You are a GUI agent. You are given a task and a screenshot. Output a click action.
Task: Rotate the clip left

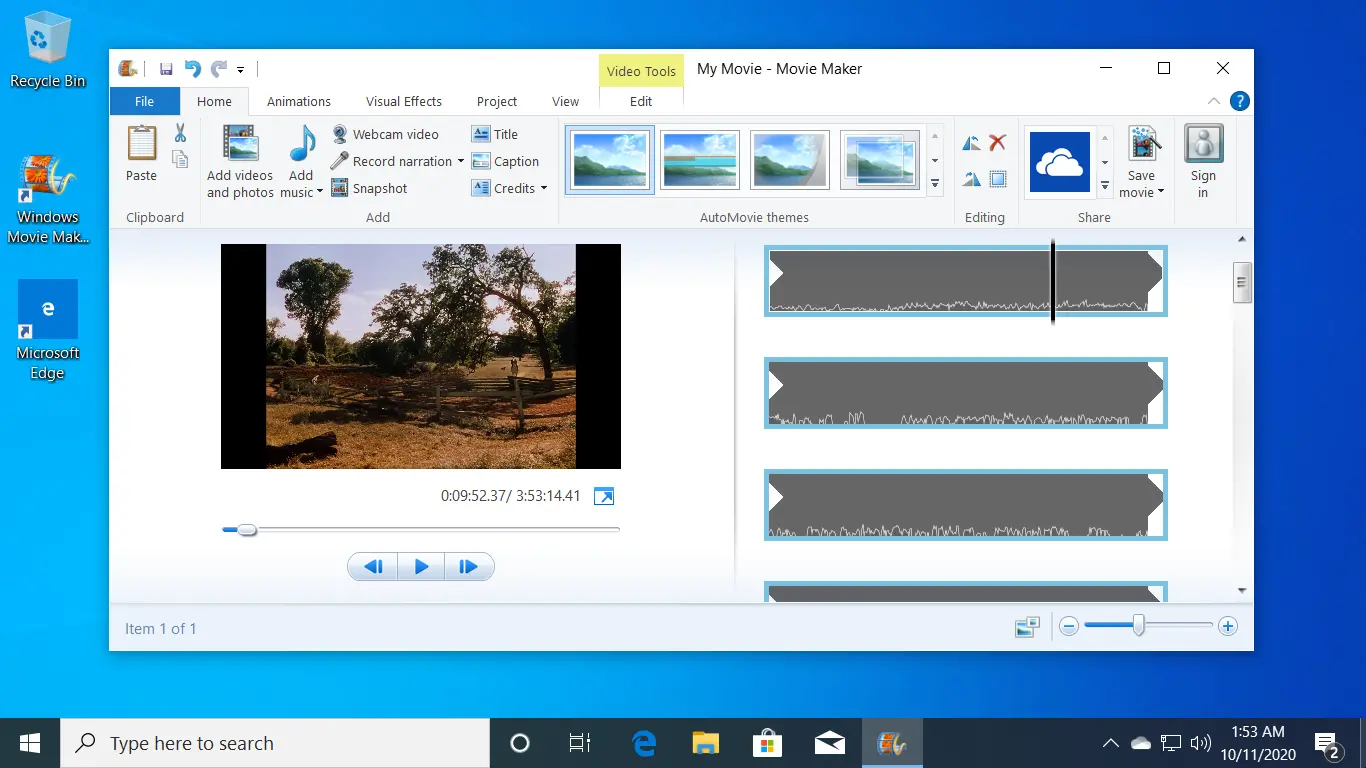pyautogui.click(x=970, y=142)
